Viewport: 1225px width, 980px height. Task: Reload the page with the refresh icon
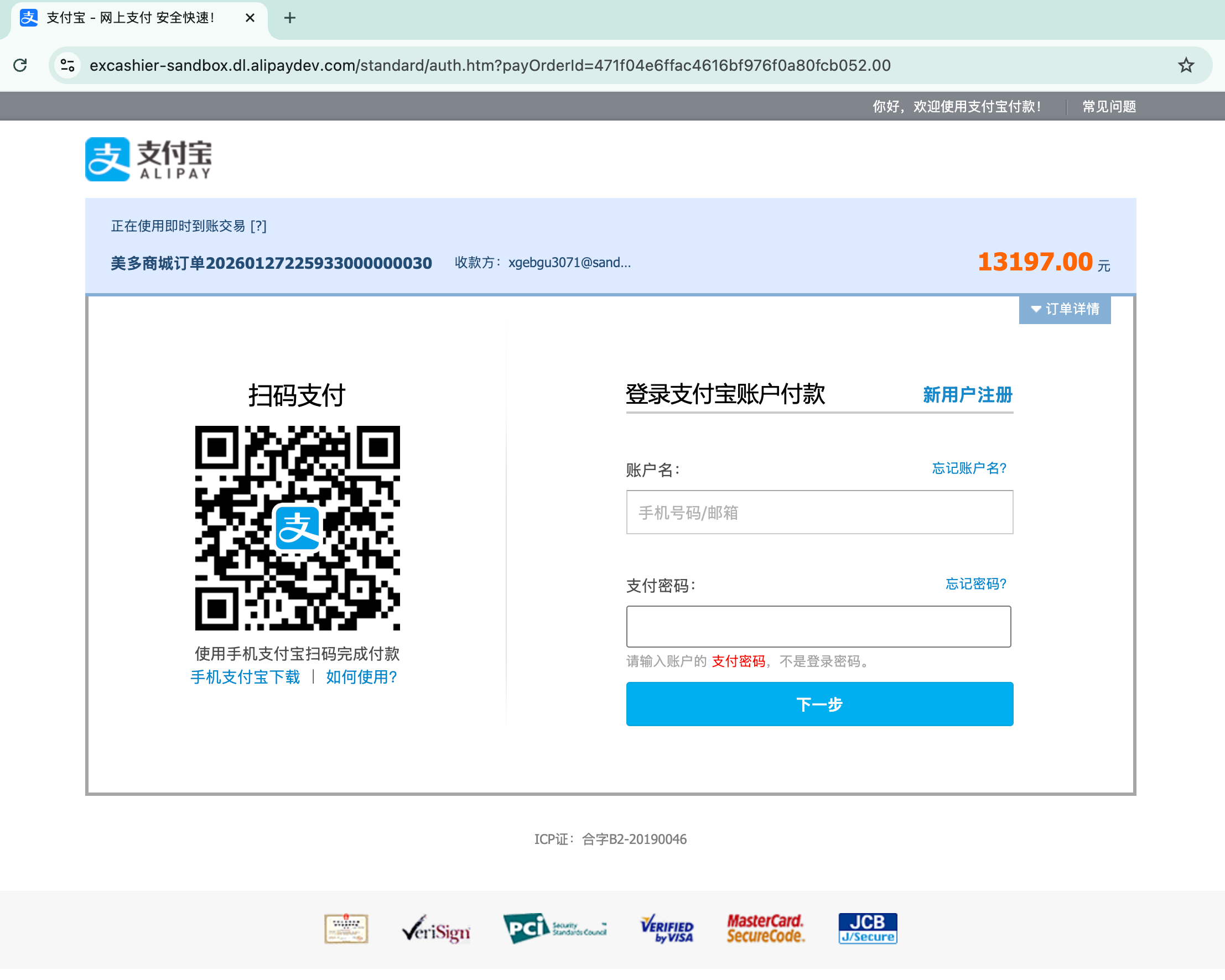click(20, 65)
